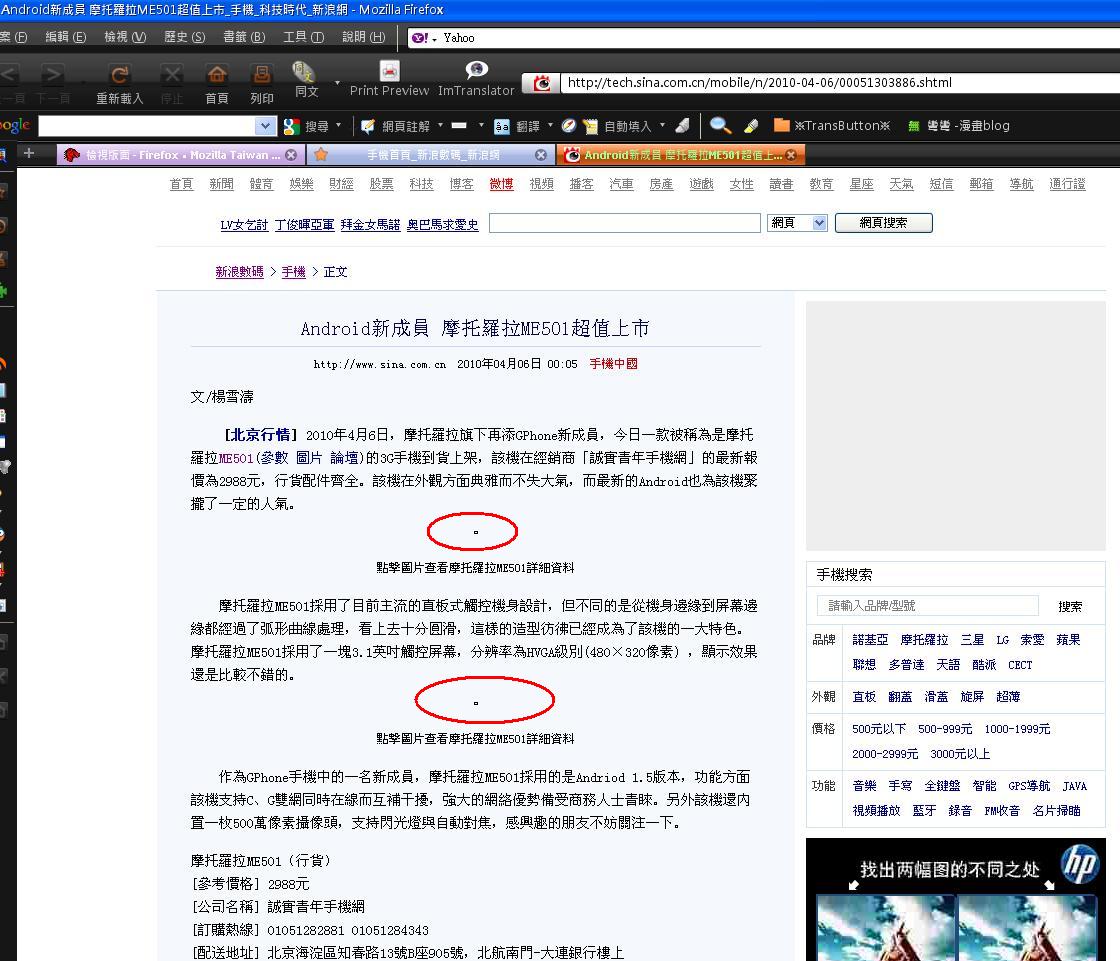This screenshot has width=1120, height=961.
Task: Launch the ImTranslator toolbar icon
Action: tap(476, 72)
